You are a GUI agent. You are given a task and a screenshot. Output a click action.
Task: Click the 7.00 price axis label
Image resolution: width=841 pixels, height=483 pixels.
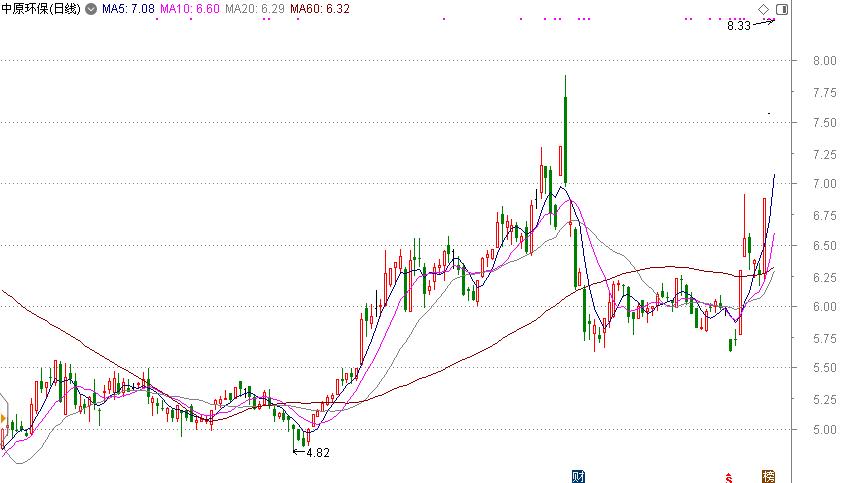[x=824, y=184]
